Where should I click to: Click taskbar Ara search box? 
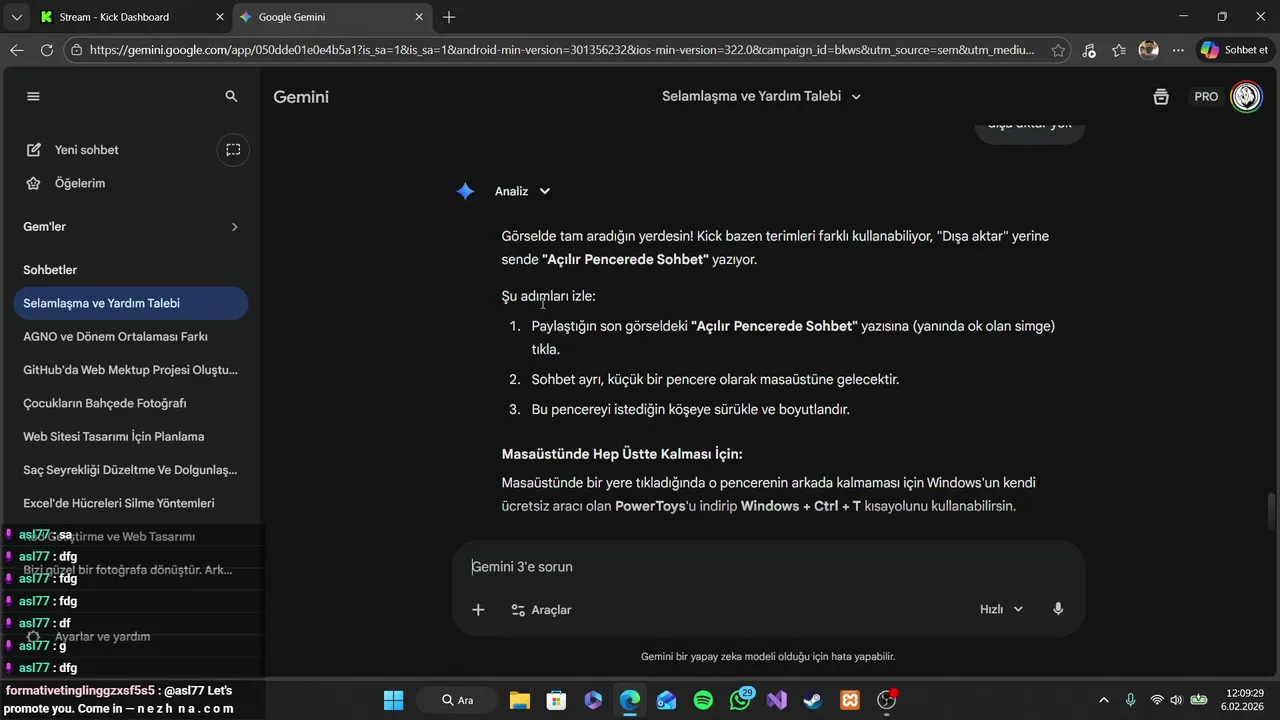click(x=458, y=700)
